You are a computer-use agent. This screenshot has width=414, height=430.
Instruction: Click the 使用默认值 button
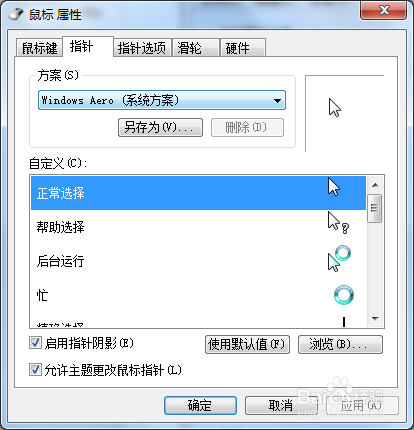pos(247,344)
